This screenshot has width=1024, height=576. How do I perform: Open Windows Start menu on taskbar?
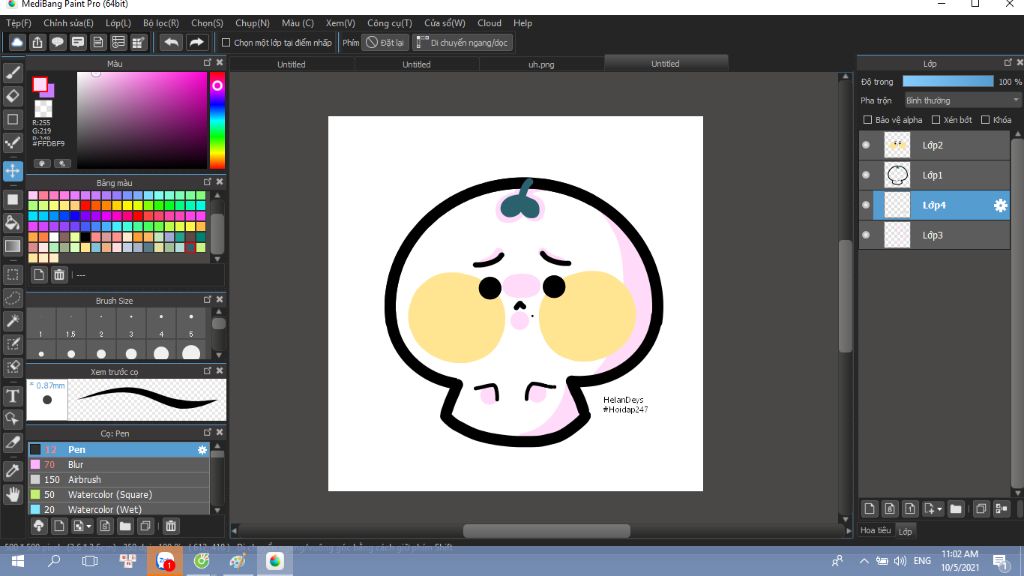(18, 561)
